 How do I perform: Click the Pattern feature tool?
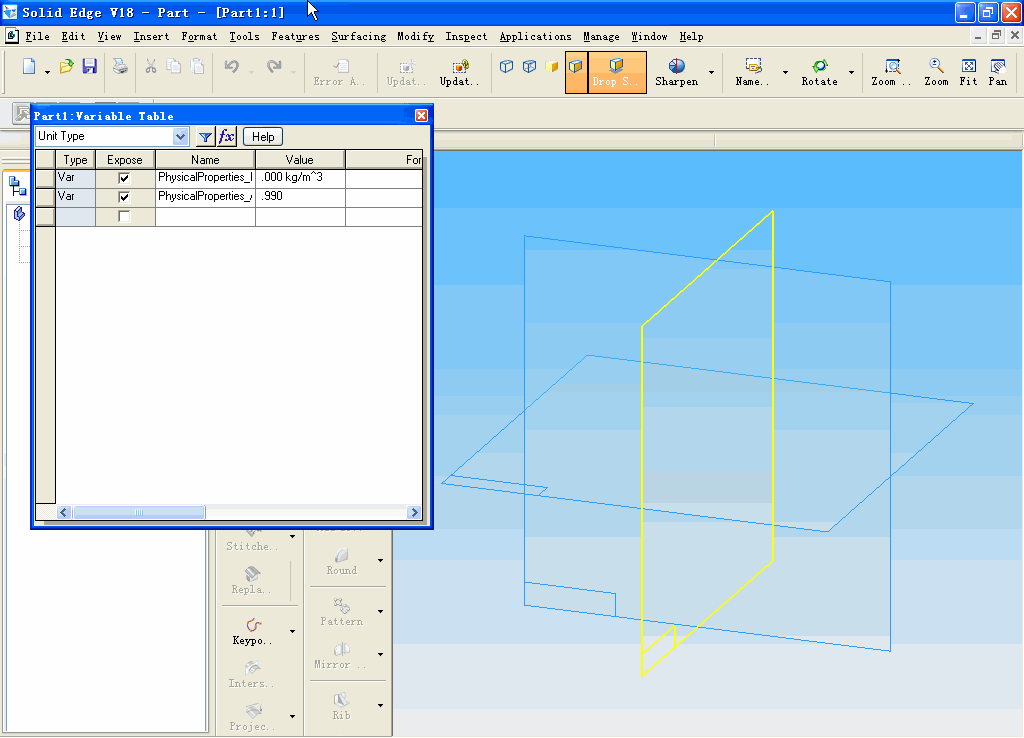(342, 613)
